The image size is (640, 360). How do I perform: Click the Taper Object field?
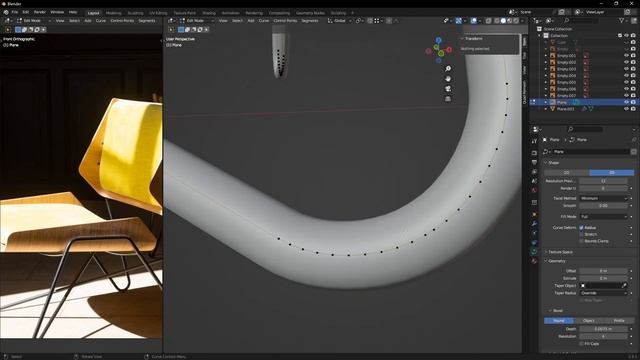603,286
